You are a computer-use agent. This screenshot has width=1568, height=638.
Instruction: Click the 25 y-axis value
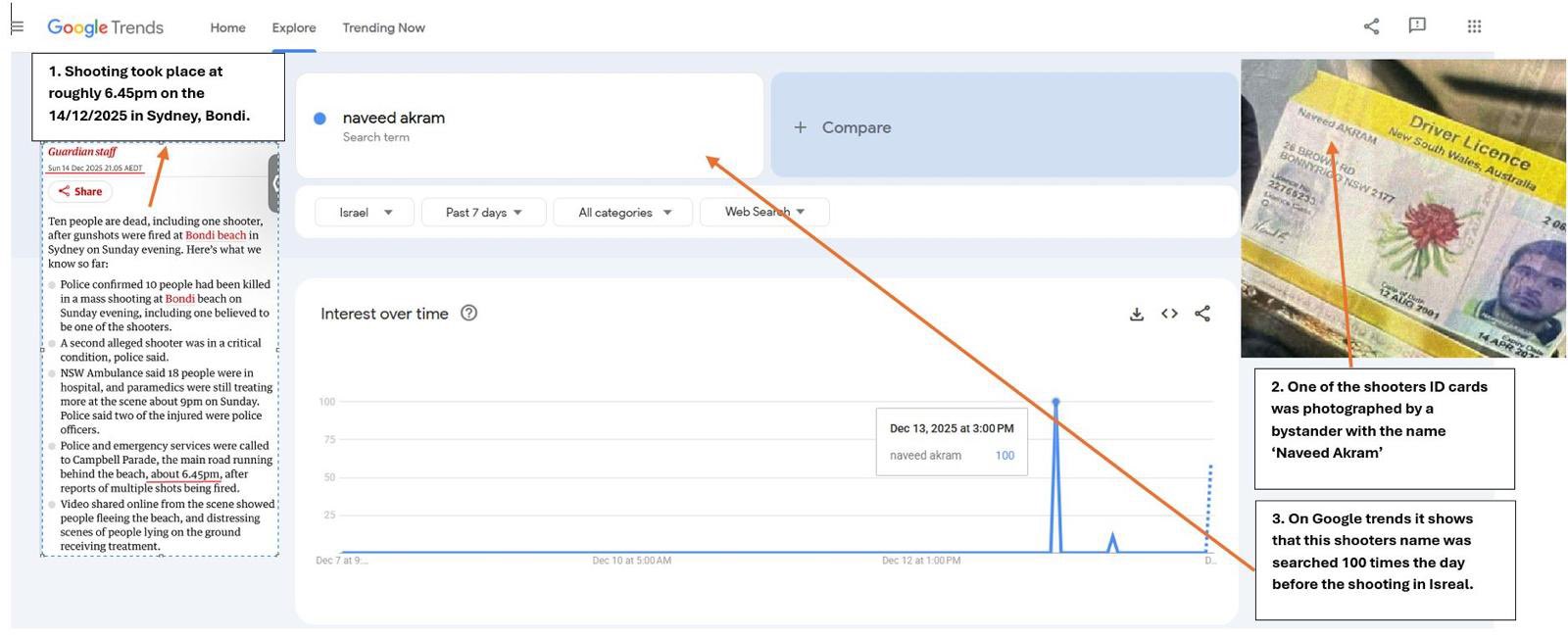(x=329, y=515)
